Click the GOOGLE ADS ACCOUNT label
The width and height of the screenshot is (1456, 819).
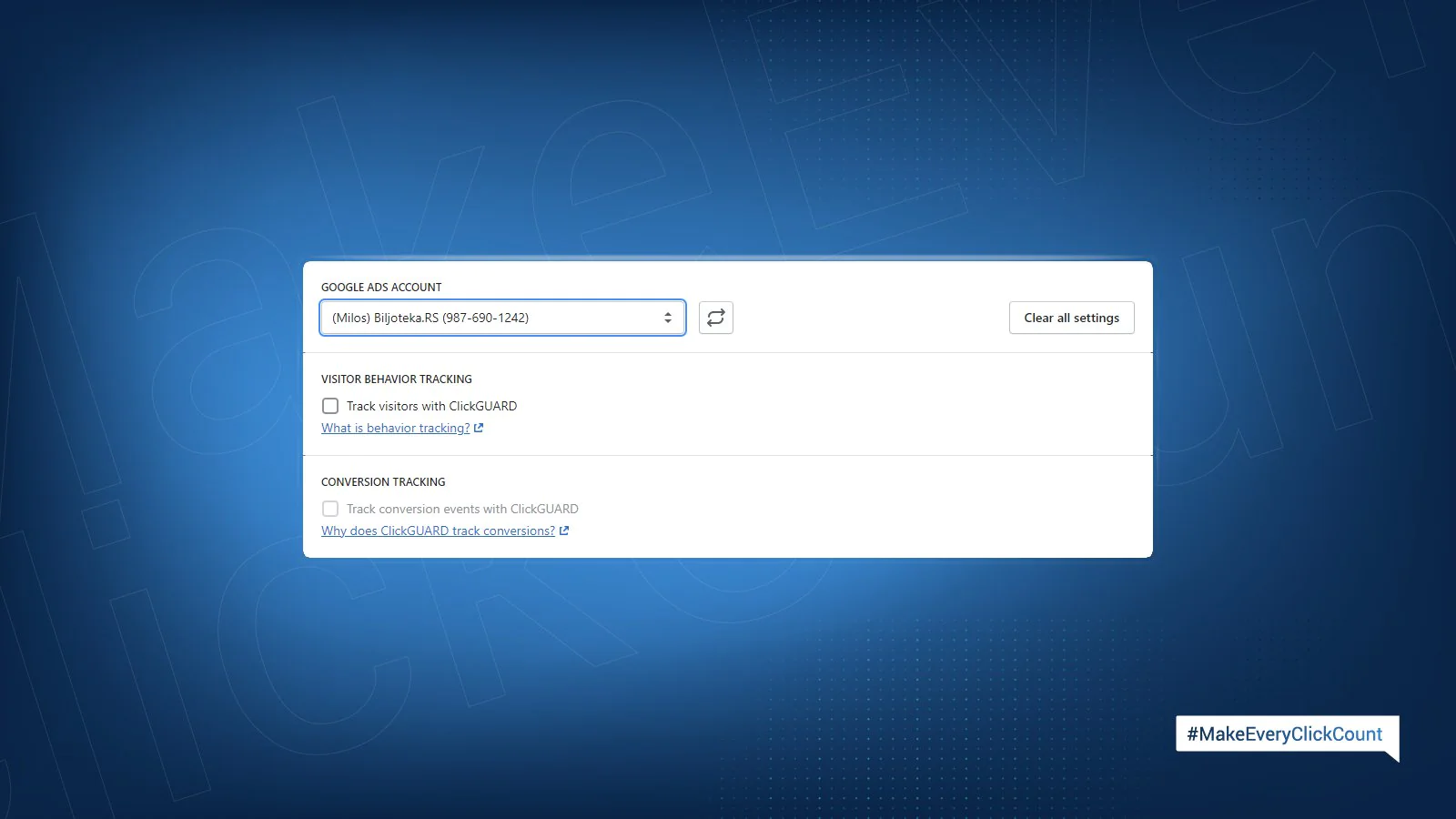tap(381, 287)
